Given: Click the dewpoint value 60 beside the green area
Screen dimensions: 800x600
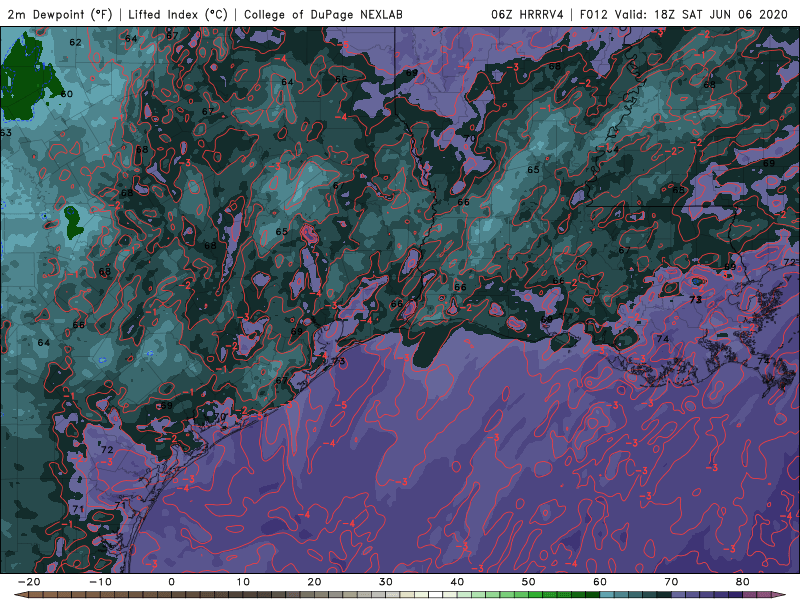Looking at the screenshot, I should (67, 94).
